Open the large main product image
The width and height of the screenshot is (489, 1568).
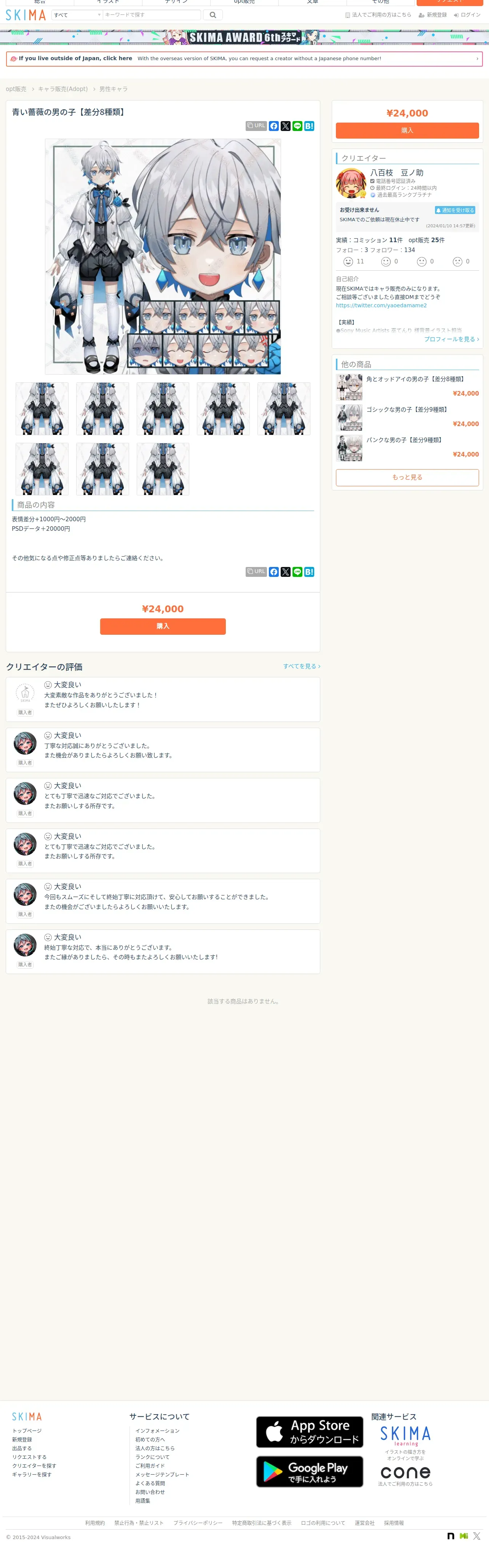click(x=163, y=256)
